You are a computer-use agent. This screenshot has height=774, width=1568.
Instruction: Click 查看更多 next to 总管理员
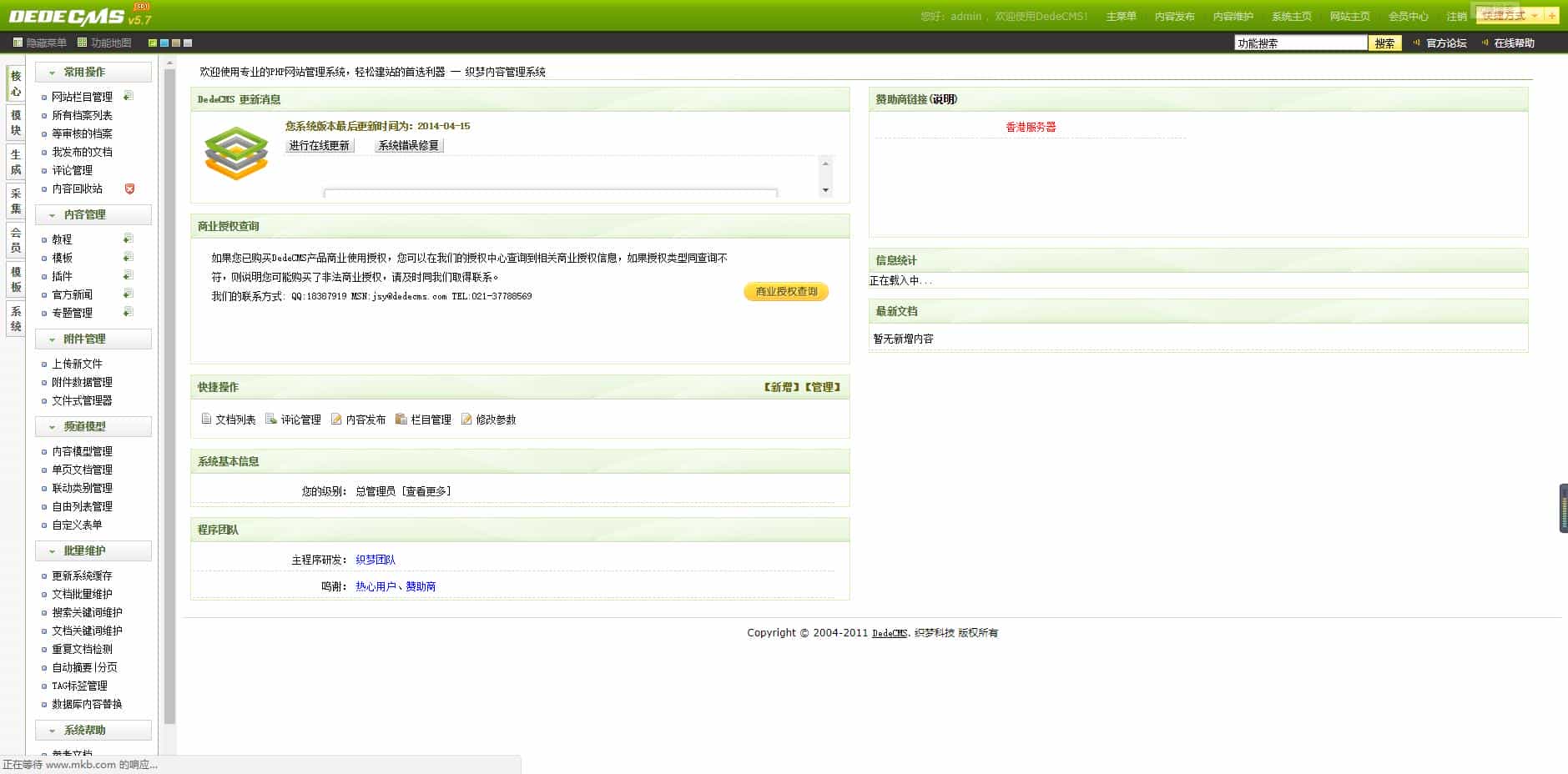pyautogui.click(x=427, y=491)
